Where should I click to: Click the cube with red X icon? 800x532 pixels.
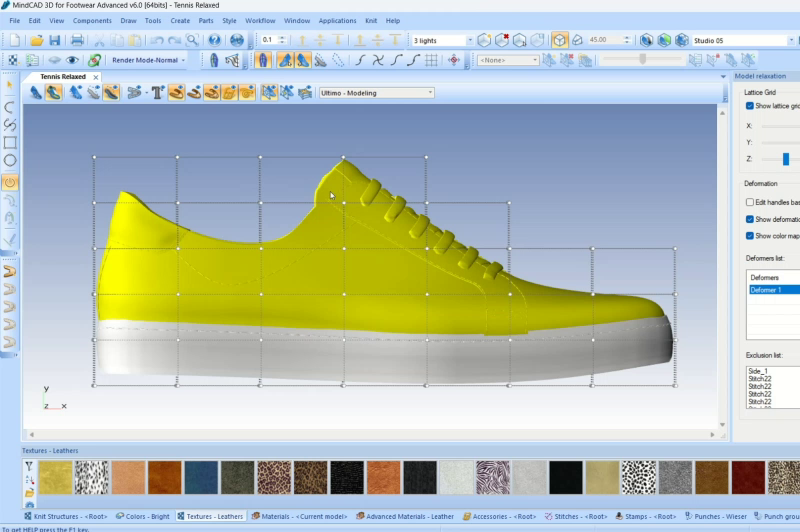[x=502, y=40]
